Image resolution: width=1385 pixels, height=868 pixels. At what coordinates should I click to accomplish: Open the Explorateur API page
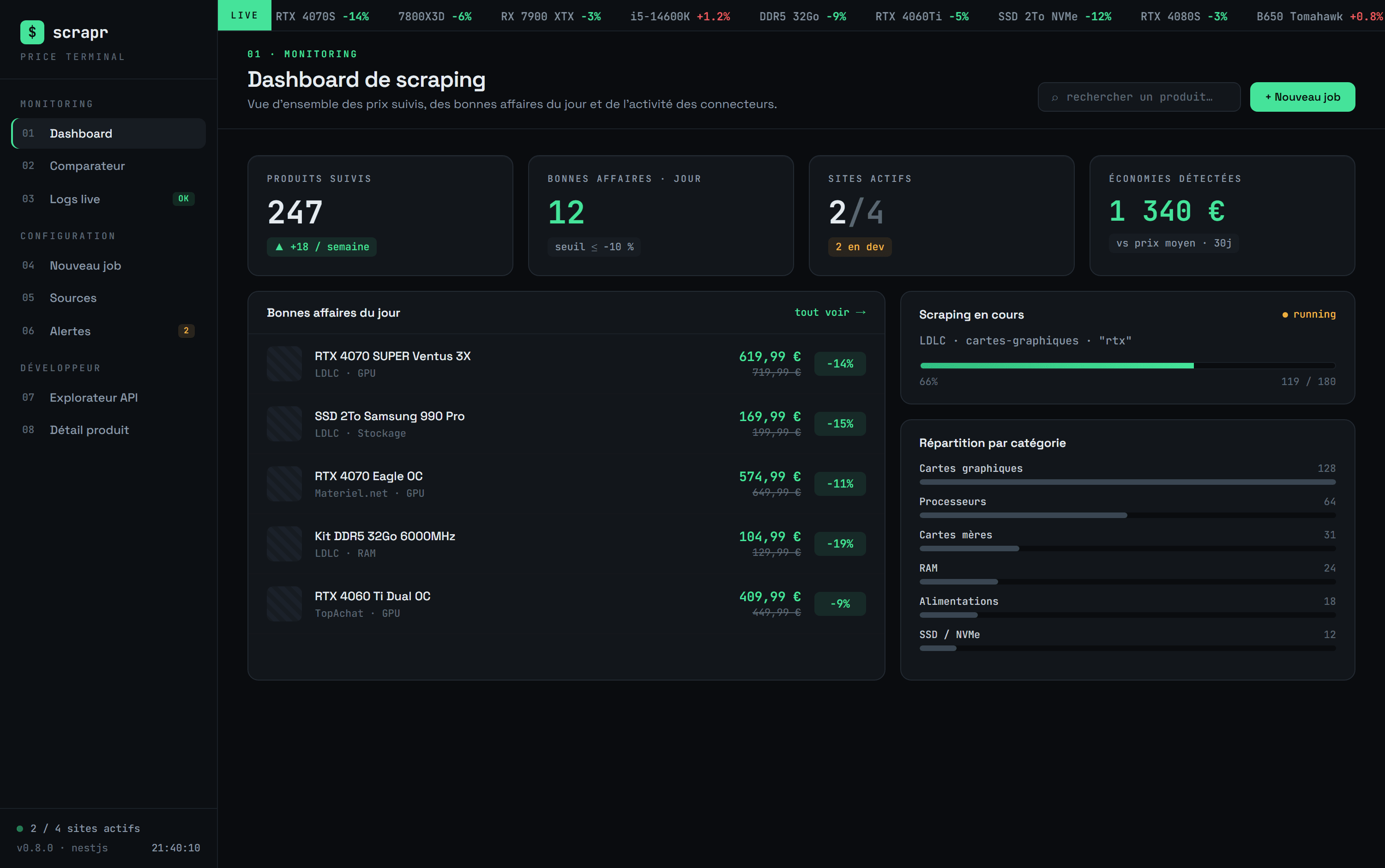tap(108, 397)
